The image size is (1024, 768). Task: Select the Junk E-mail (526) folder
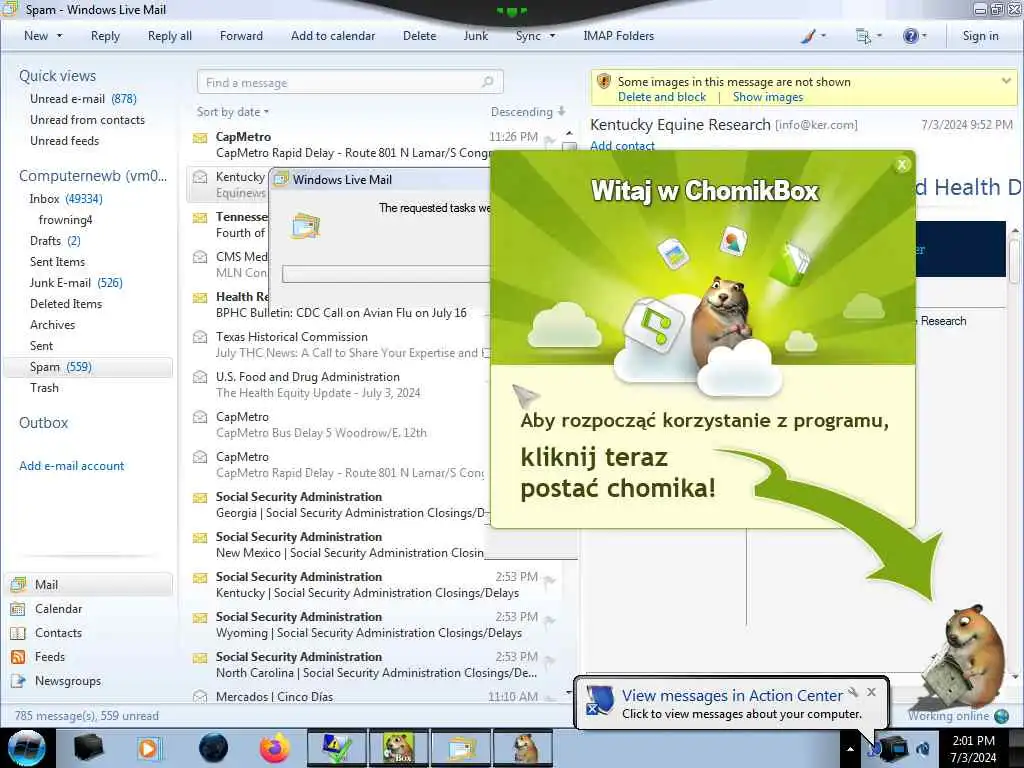click(76, 283)
